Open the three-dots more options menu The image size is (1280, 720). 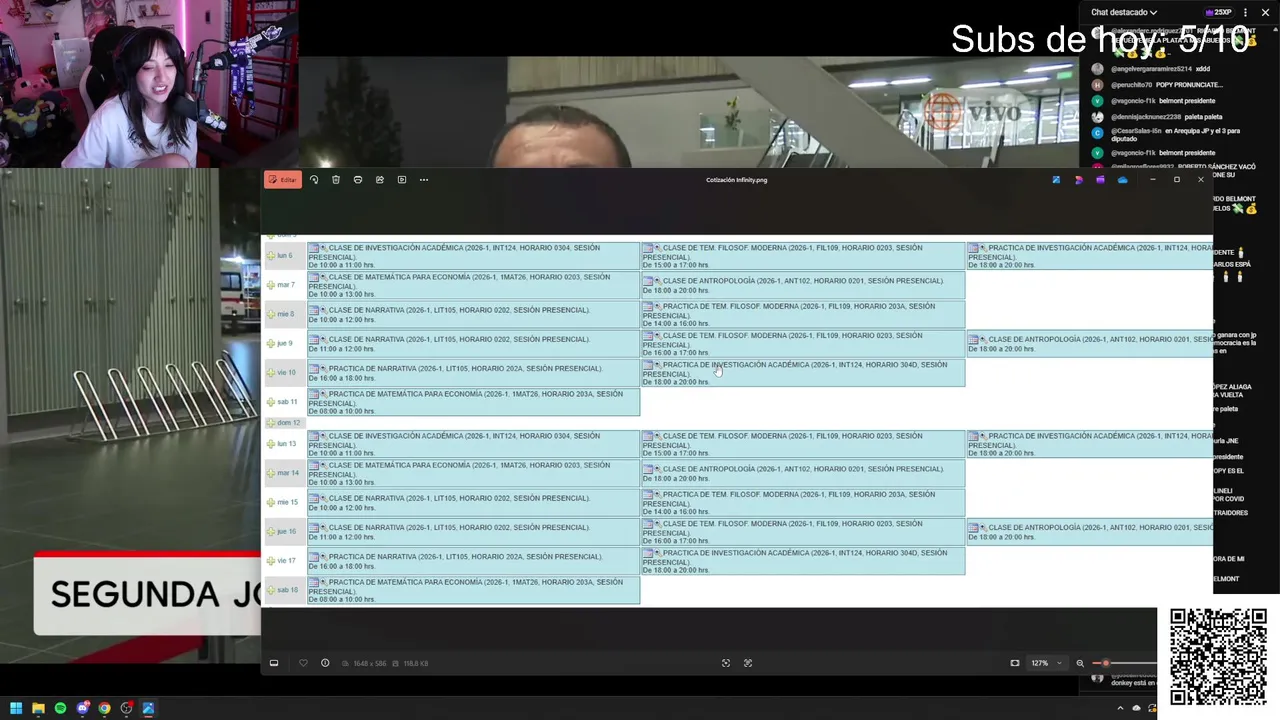click(x=424, y=180)
